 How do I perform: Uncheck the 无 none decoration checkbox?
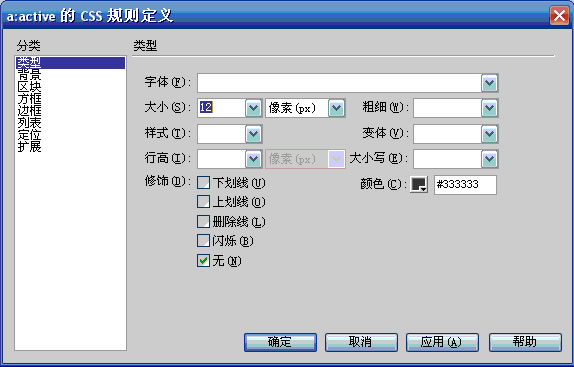pyautogui.click(x=204, y=261)
